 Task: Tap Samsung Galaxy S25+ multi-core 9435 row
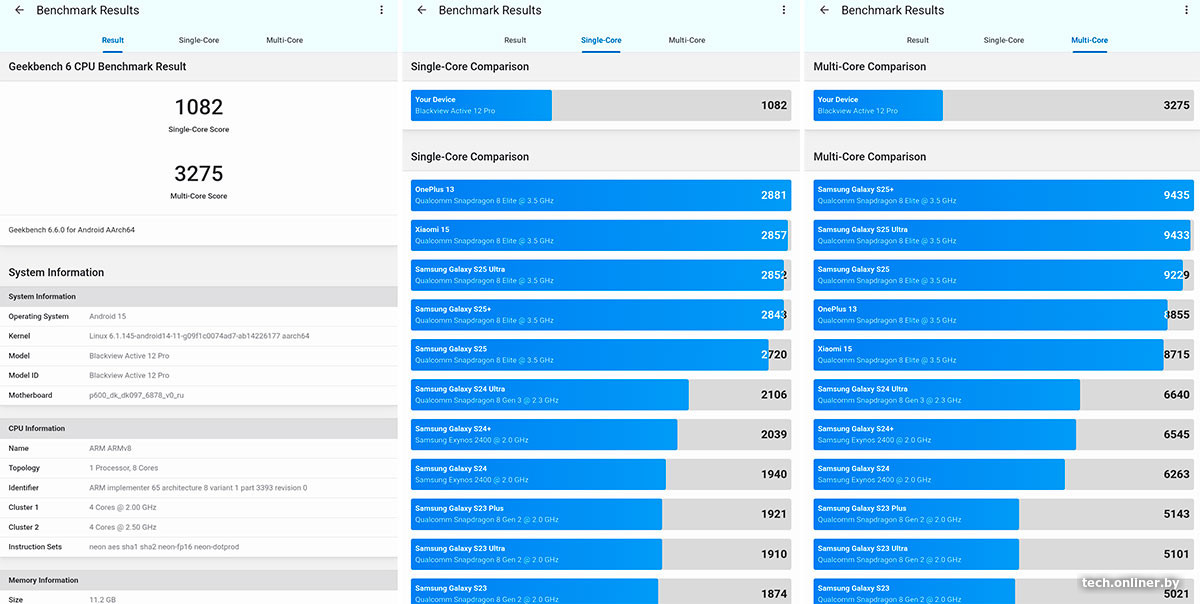1003,195
